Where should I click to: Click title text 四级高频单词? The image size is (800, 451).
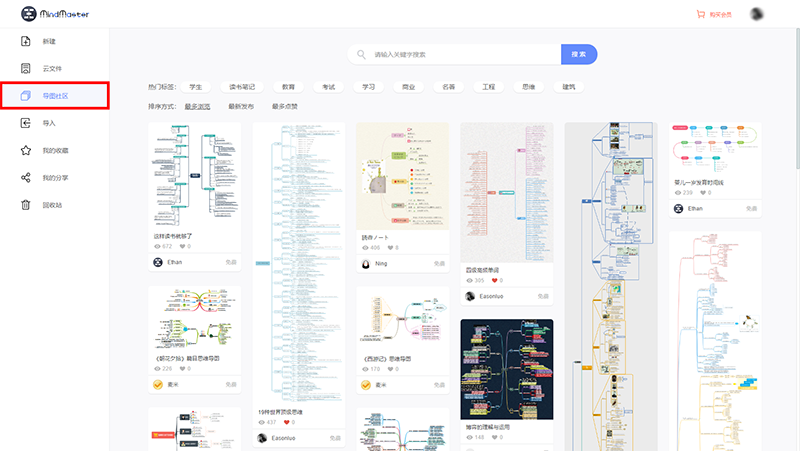[x=482, y=270]
